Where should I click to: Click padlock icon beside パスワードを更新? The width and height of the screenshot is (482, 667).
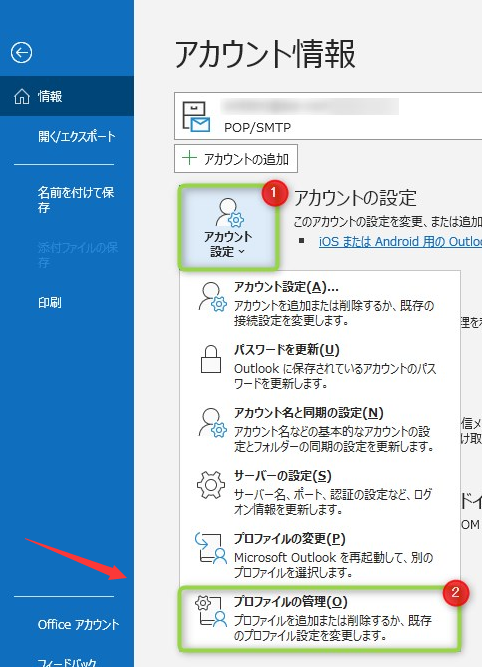211,359
